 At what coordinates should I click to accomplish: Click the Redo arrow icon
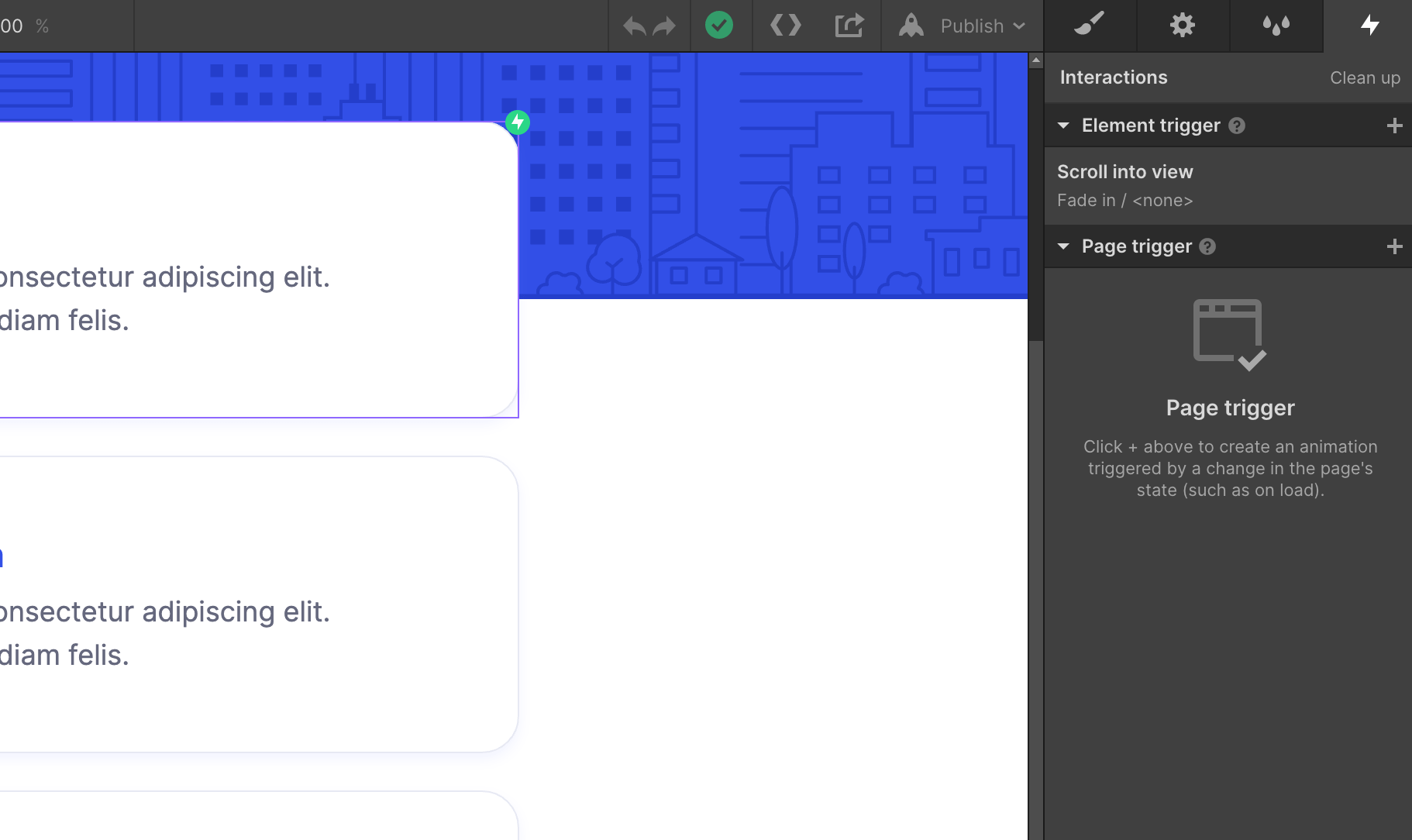pyautogui.click(x=665, y=26)
